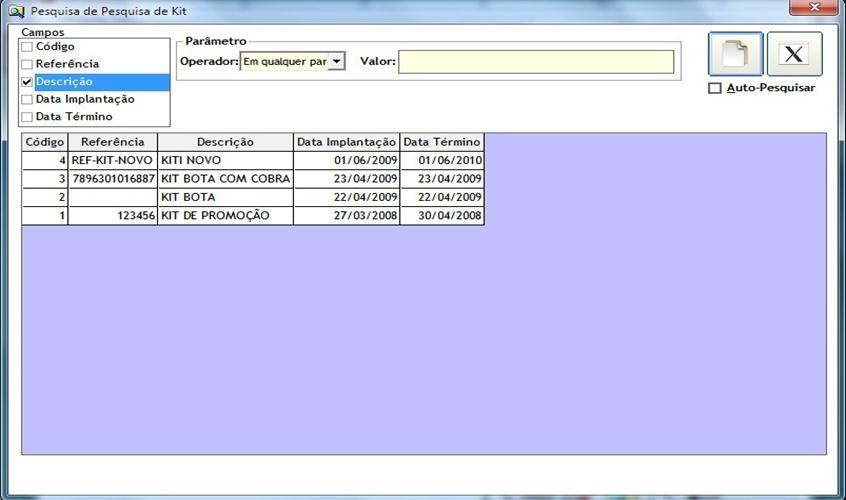This screenshot has width=846, height=500.
Task: Click the 7896301016887 reference cell
Action: click(x=113, y=179)
